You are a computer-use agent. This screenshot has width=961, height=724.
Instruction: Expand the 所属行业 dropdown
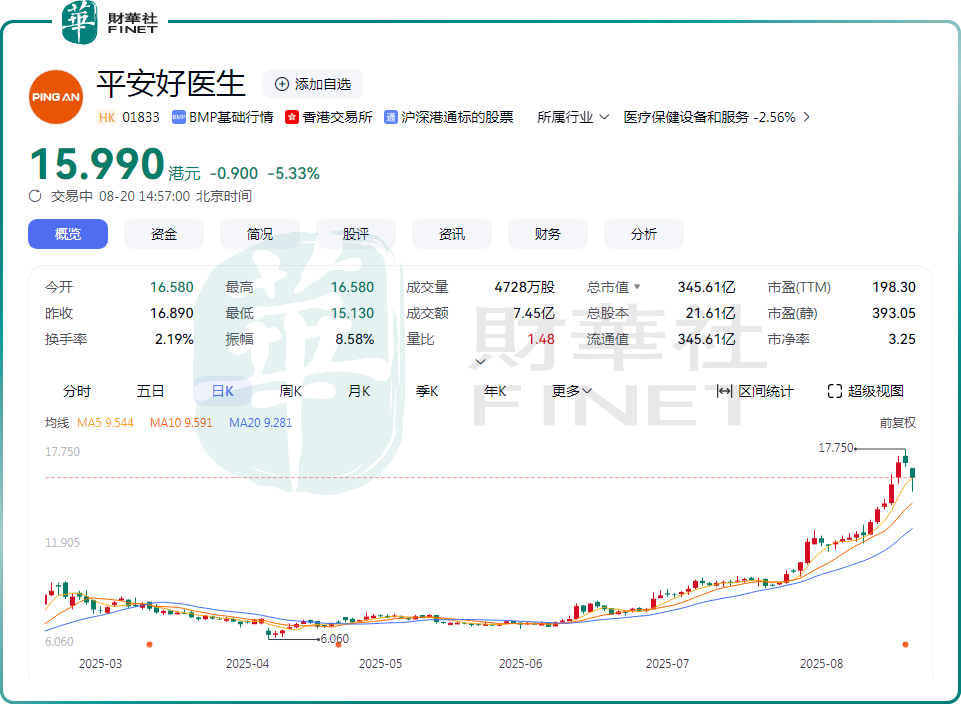573,117
